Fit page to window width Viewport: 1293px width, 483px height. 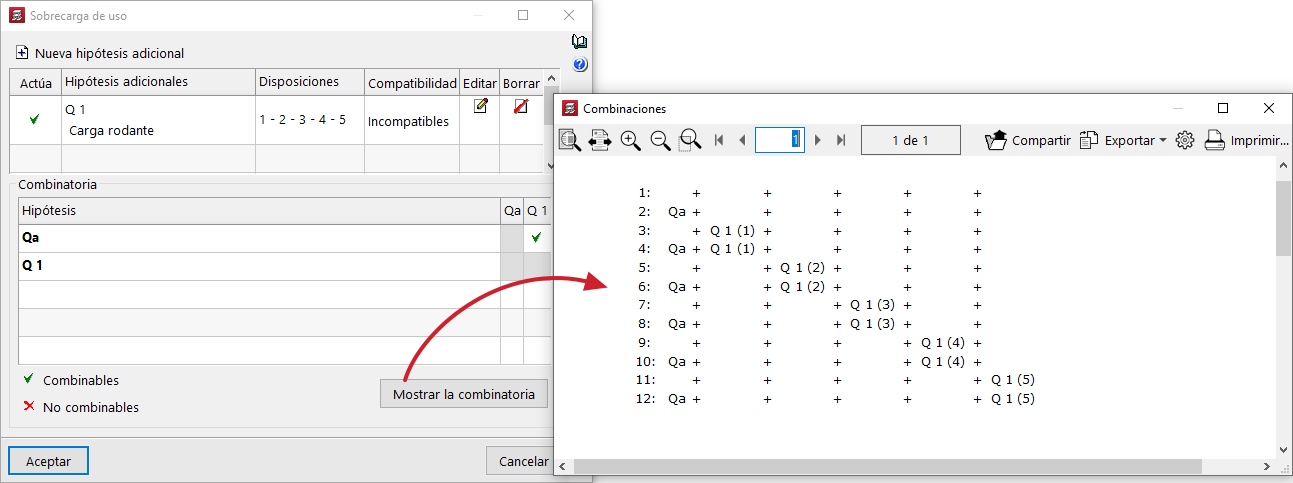point(600,141)
